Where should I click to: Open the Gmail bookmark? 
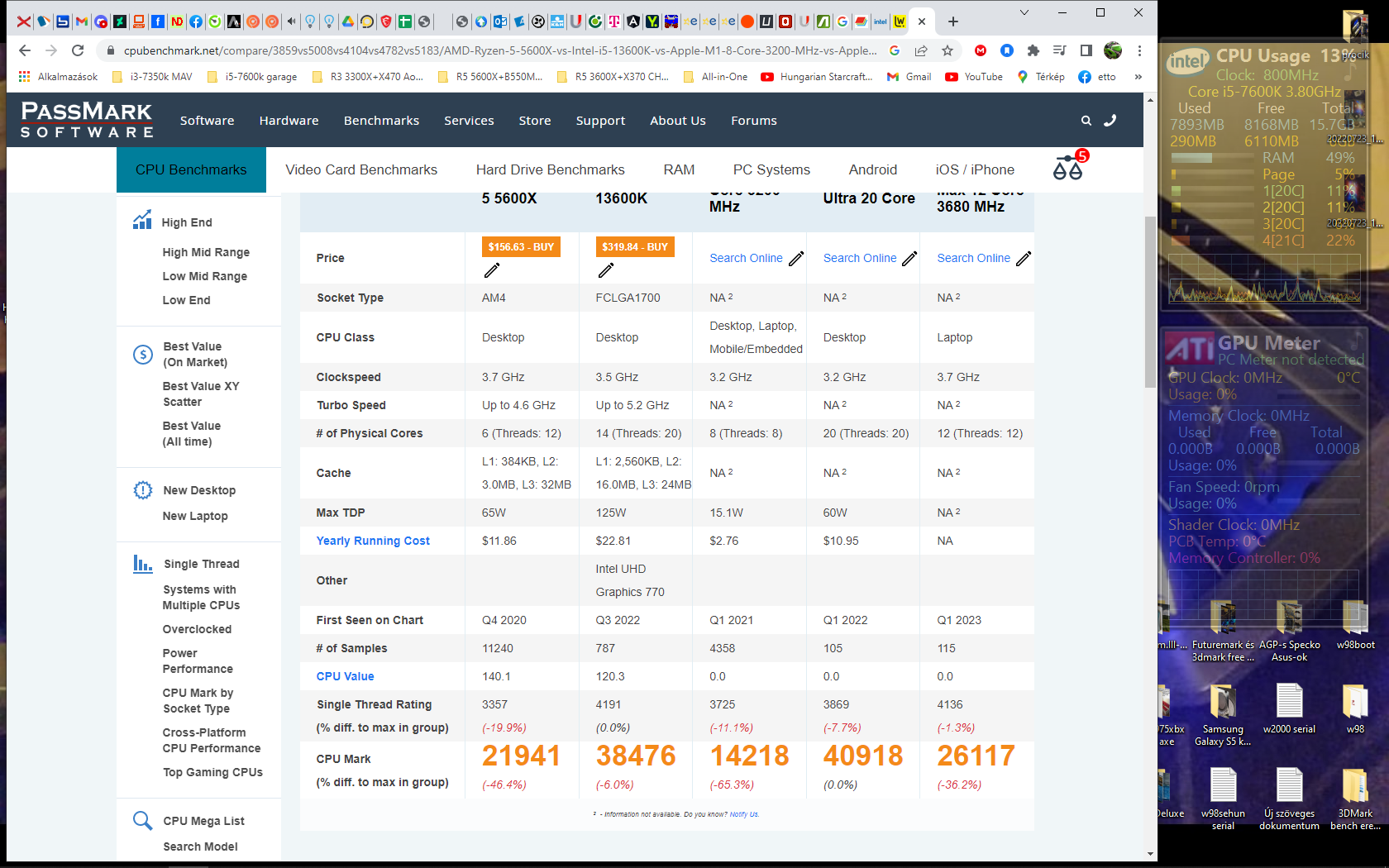pos(909,77)
